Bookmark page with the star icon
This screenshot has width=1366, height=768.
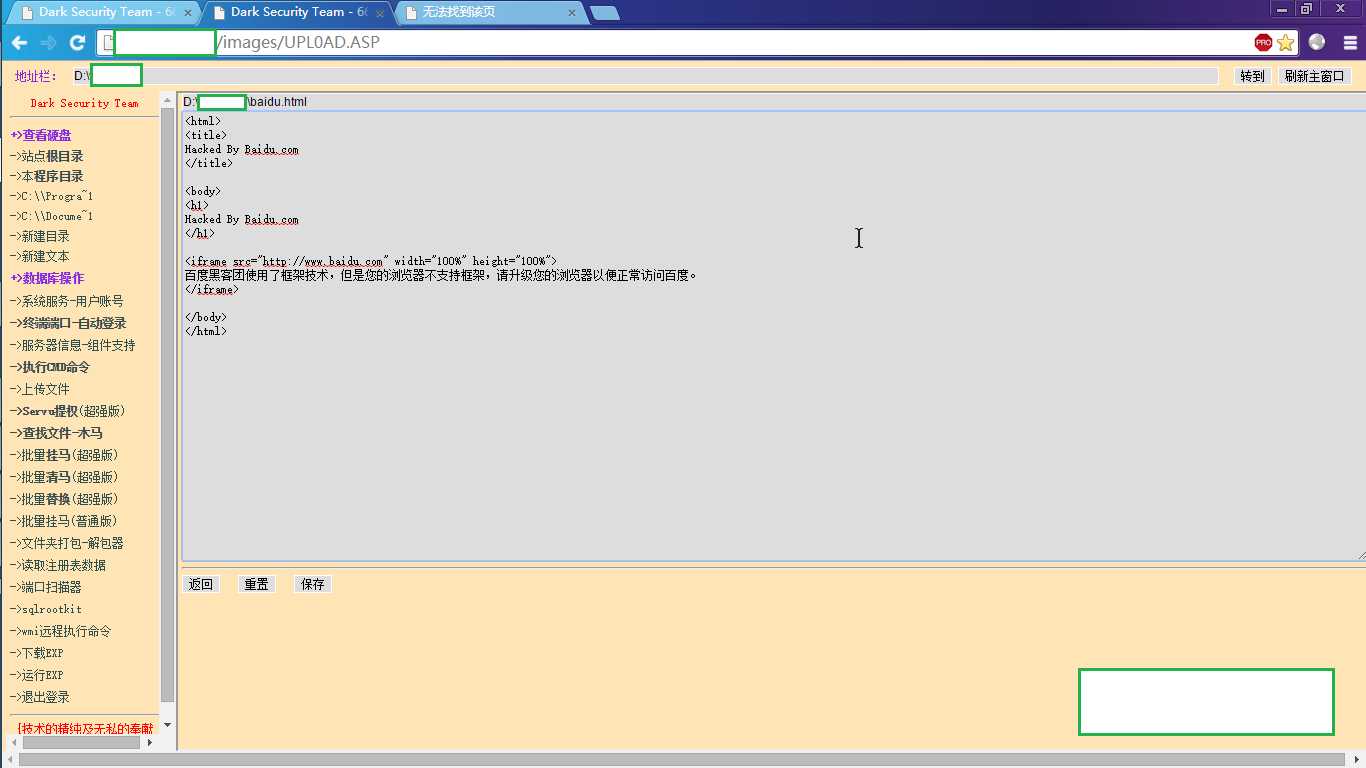click(x=1285, y=42)
